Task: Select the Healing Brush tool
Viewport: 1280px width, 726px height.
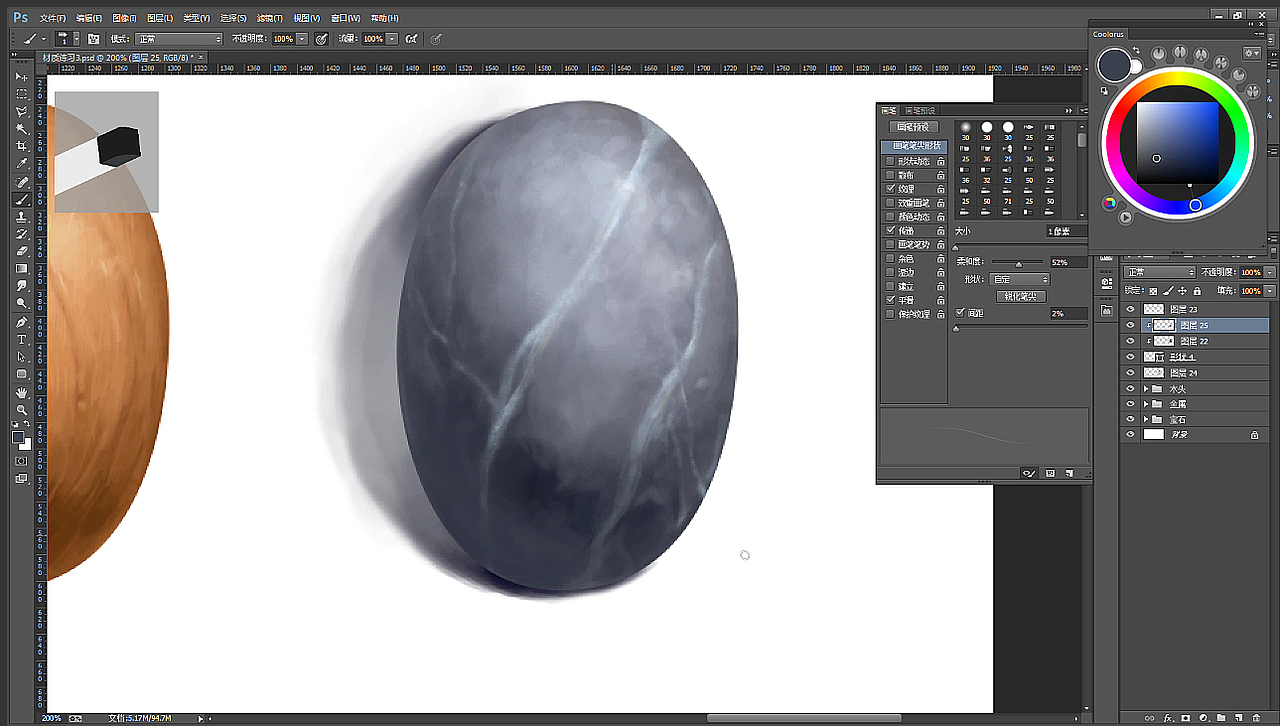Action: pos(22,182)
